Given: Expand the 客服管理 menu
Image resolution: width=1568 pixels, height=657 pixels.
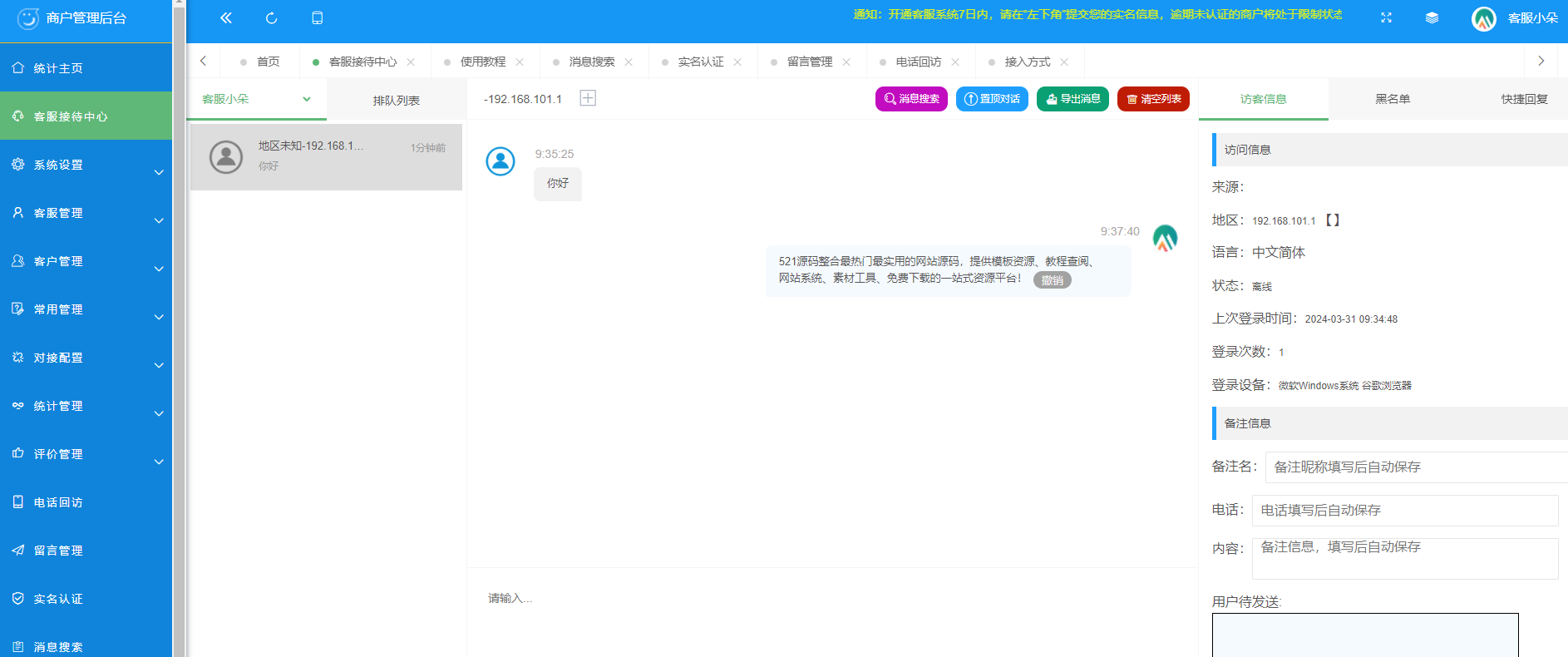Looking at the screenshot, I should click(86, 213).
